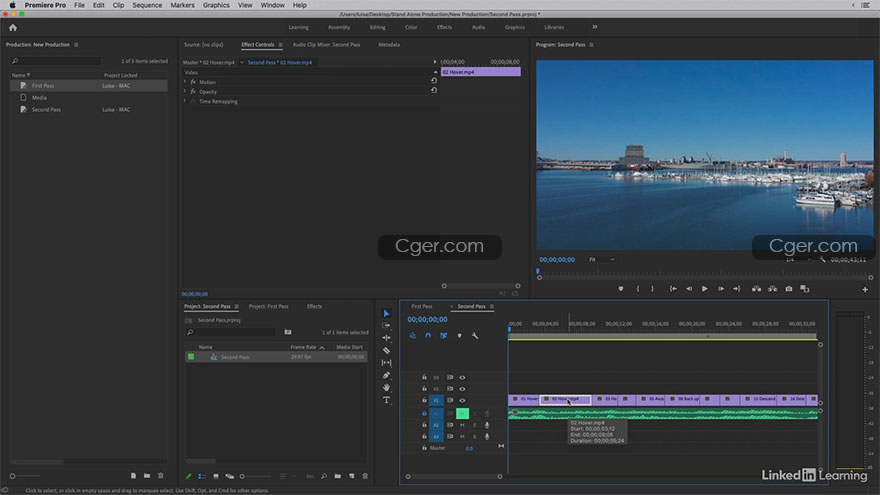Viewport: 880px width, 495px height.
Task: Open Program monitor panel menu
Action: click(x=591, y=45)
